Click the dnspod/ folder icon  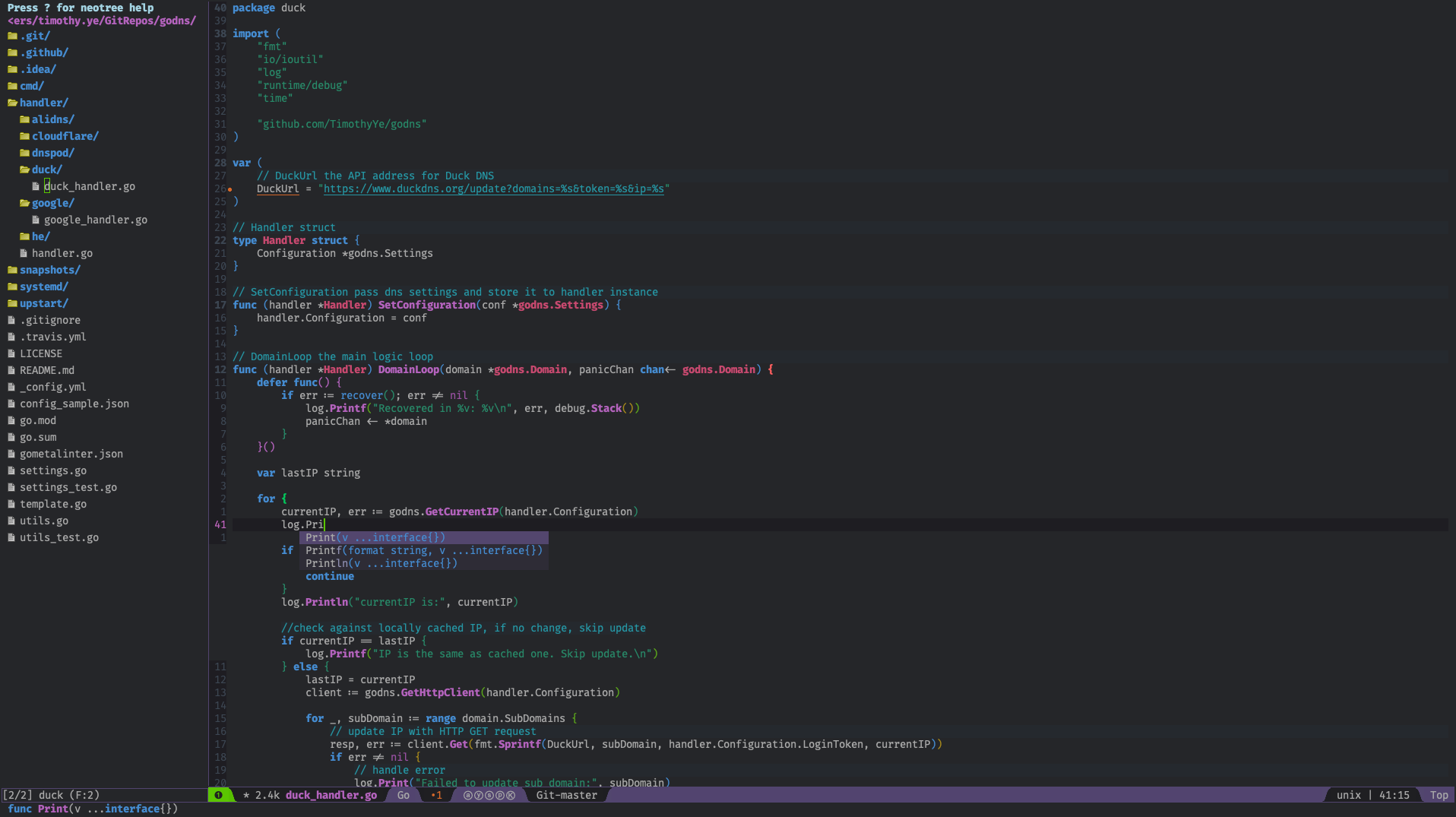[x=24, y=153]
